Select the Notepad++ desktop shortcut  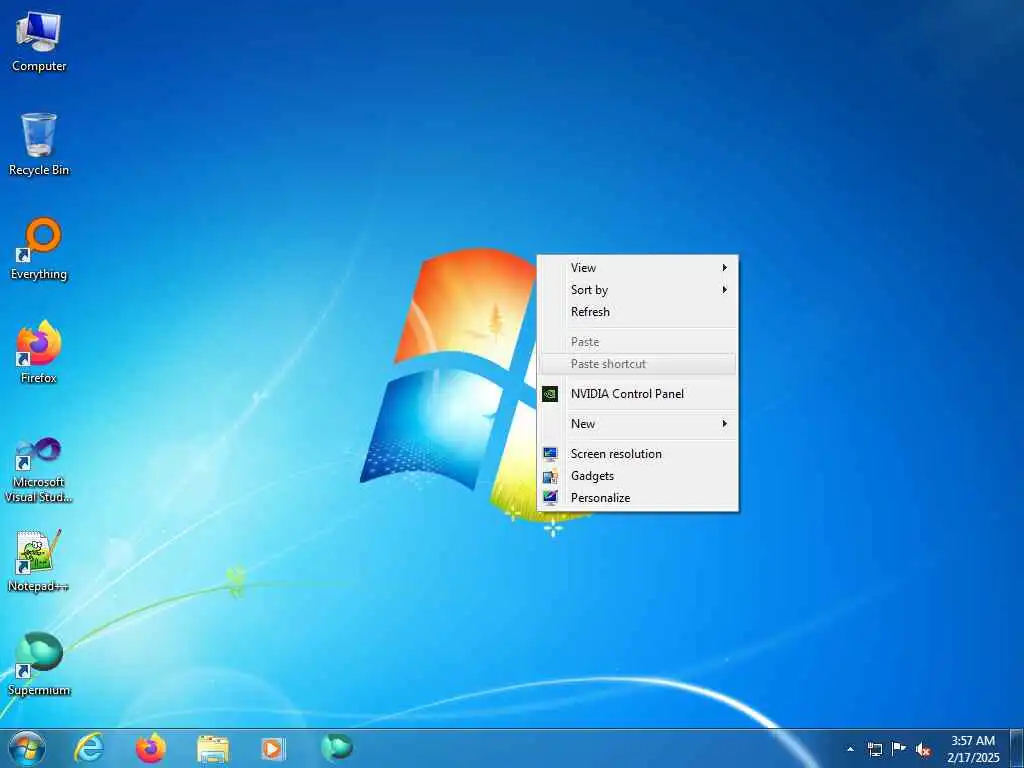[x=39, y=560]
